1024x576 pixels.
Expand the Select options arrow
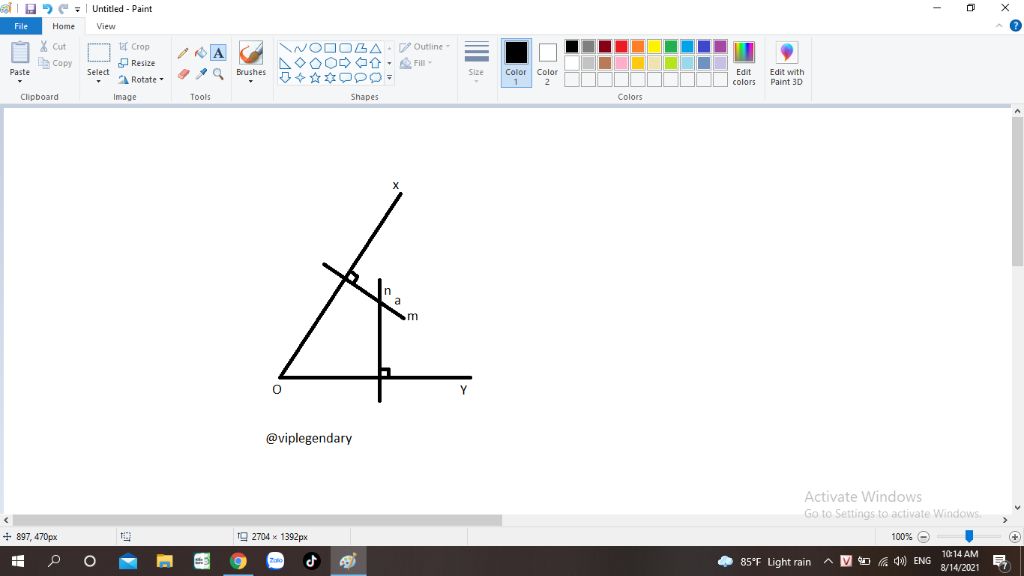(x=99, y=82)
